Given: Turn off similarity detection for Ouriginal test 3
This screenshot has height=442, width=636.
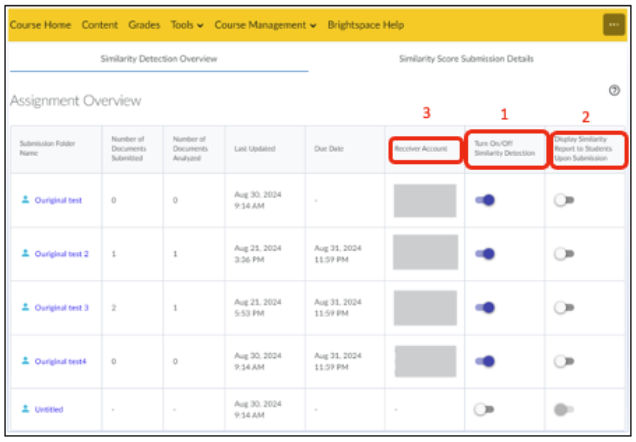Looking at the screenshot, I should point(485,308).
